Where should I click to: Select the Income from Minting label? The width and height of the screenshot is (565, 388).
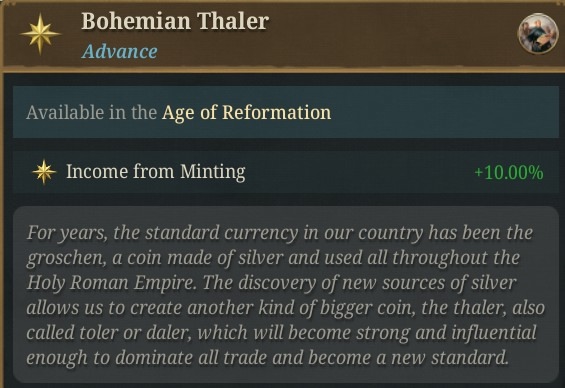[x=156, y=171]
